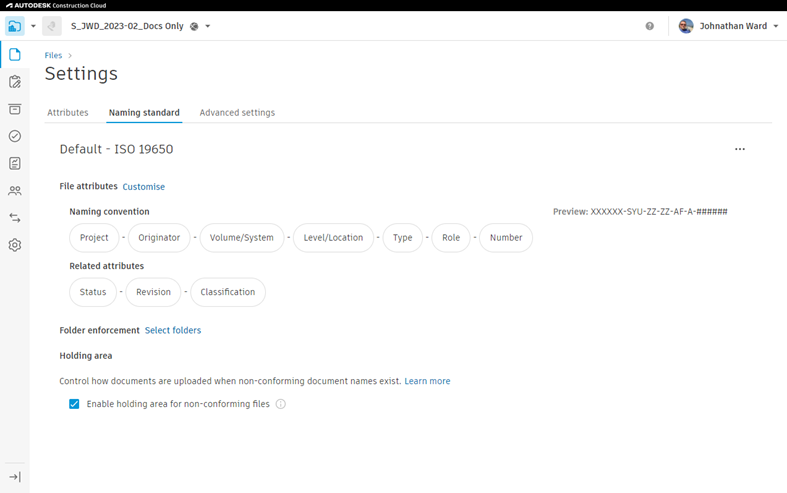Image resolution: width=787 pixels, height=493 pixels.
Task: Open the Members sidebar icon
Action: coord(15,191)
